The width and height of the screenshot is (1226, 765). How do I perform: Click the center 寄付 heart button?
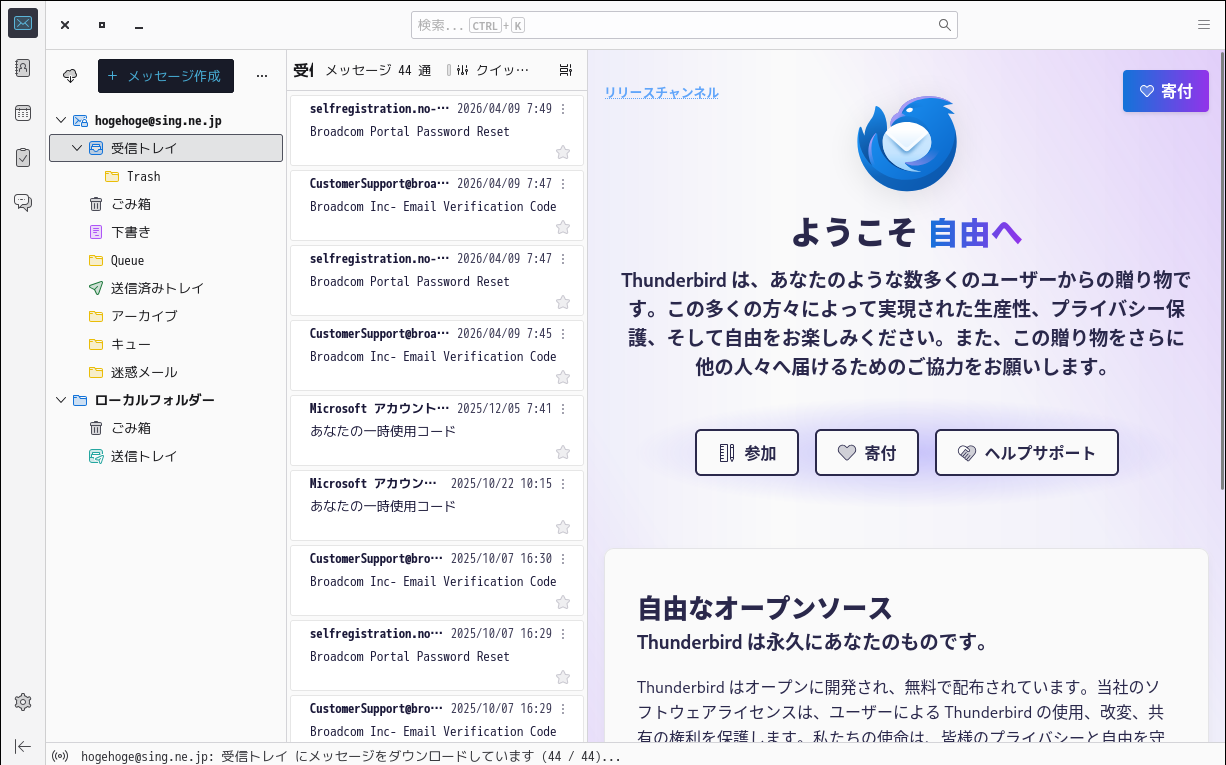867,453
